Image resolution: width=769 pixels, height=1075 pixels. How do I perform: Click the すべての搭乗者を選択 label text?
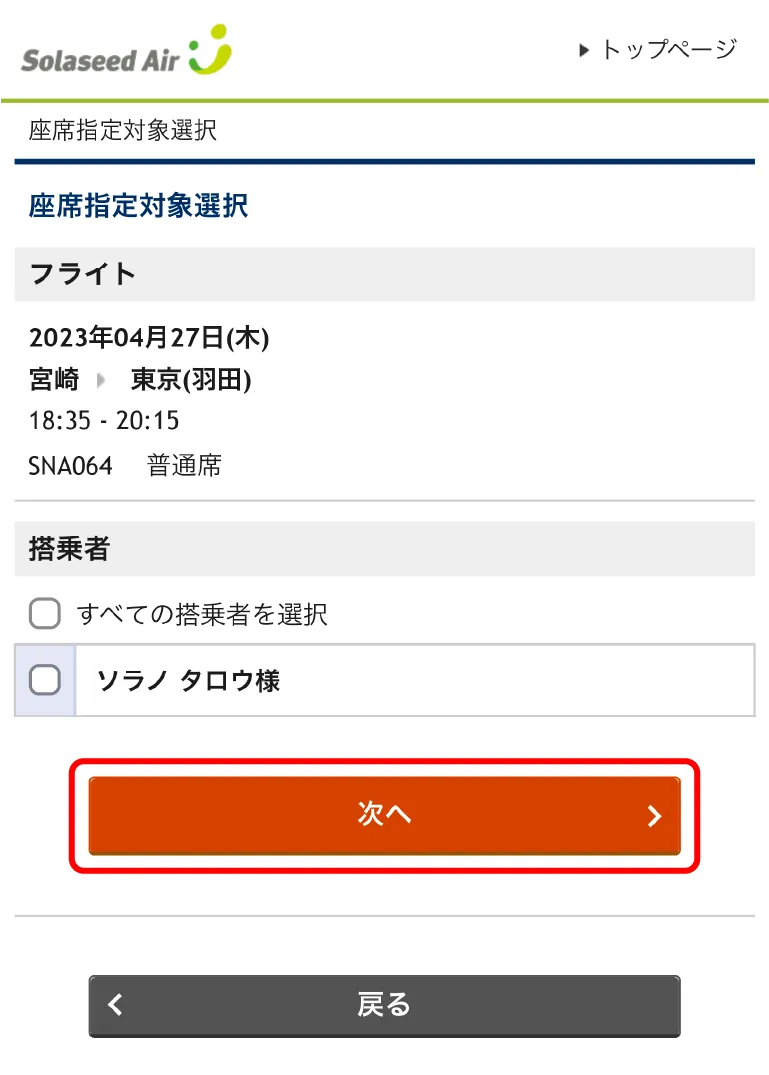click(x=202, y=613)
